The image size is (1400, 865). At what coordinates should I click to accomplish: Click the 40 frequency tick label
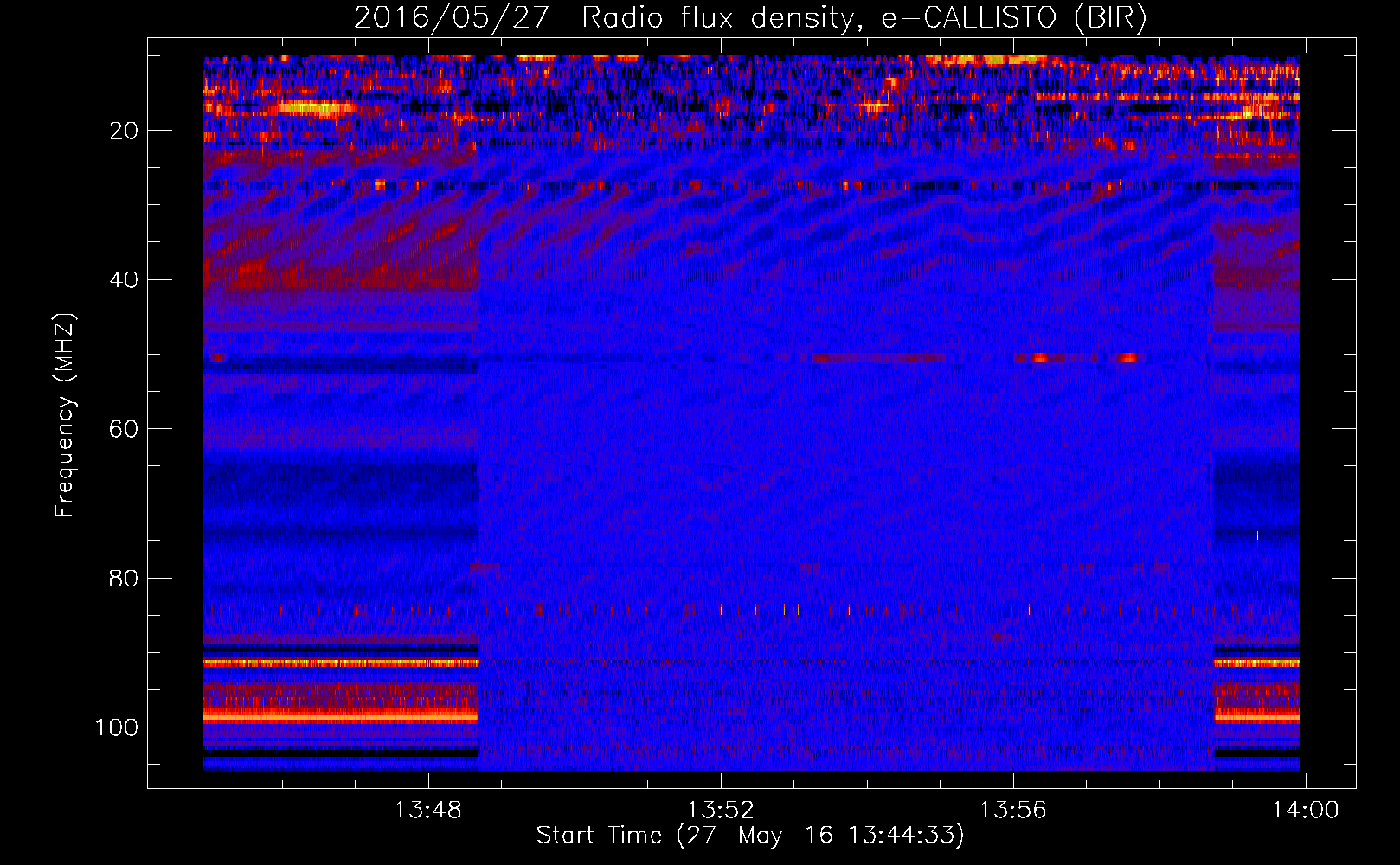pos(124,280)
